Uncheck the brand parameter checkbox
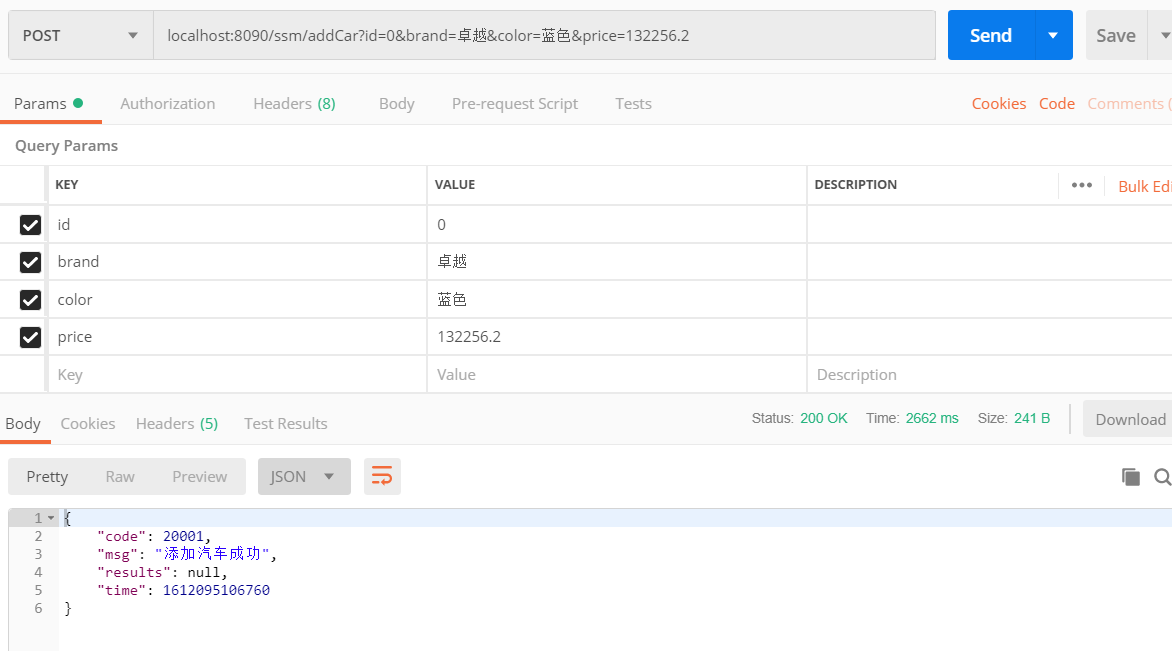The height and width of the screenshot is (651, 1172). [30, 262]
